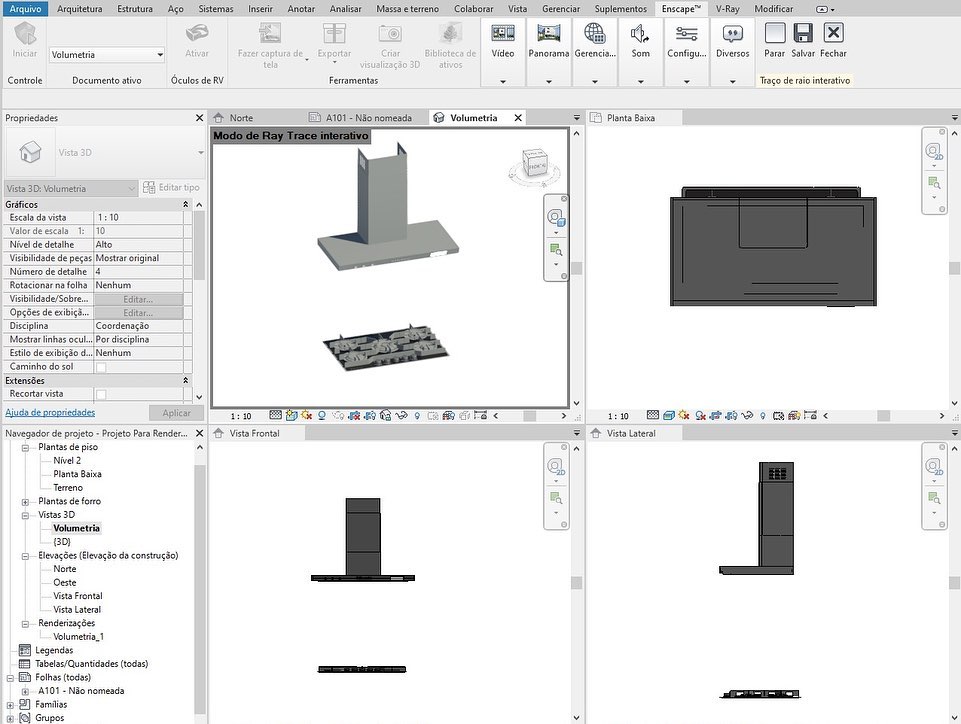The height and width of the screenshot is (724, 961).
Task: Click Editar button for Visibilidade/Sobreposição
Action: [138, 299]
